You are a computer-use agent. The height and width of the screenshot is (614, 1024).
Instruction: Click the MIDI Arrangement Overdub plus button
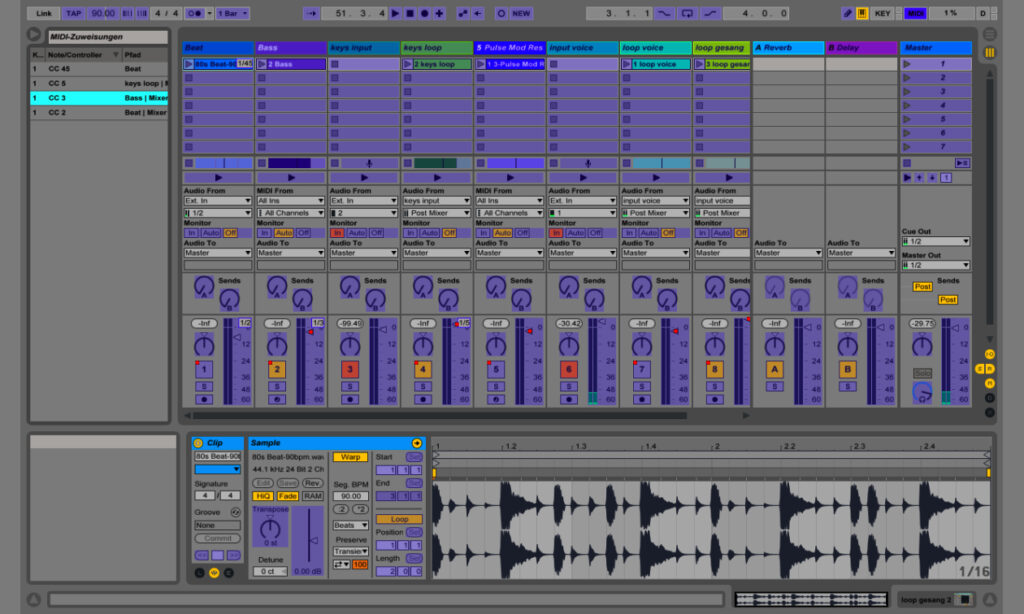[x=439, y=13]
